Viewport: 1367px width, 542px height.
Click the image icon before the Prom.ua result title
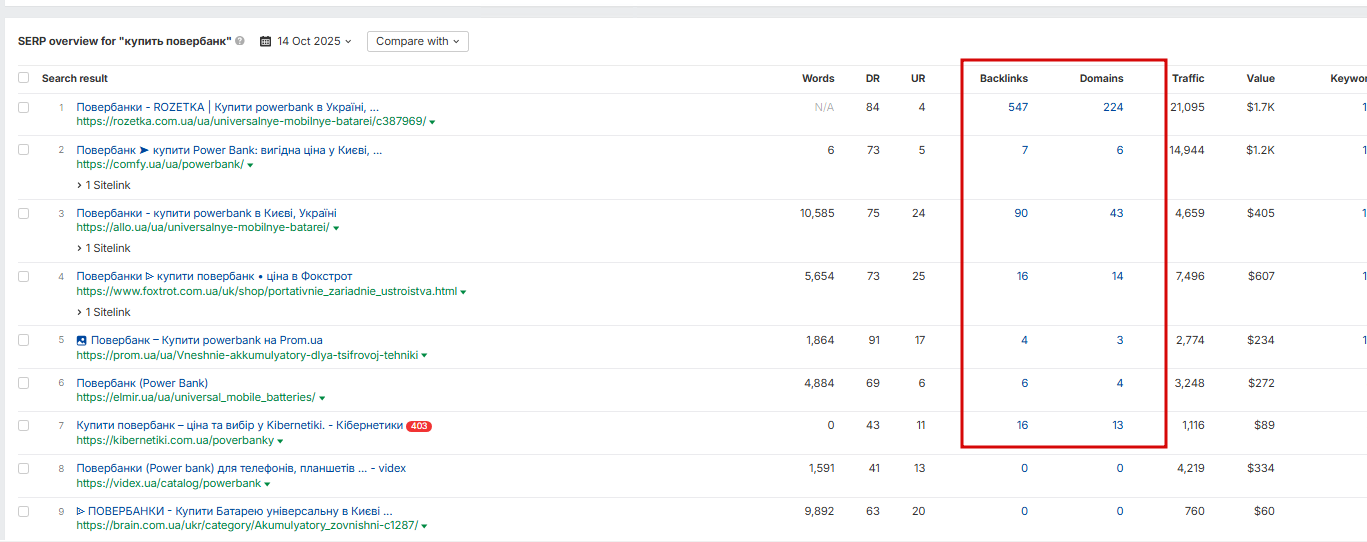[82, 340]
